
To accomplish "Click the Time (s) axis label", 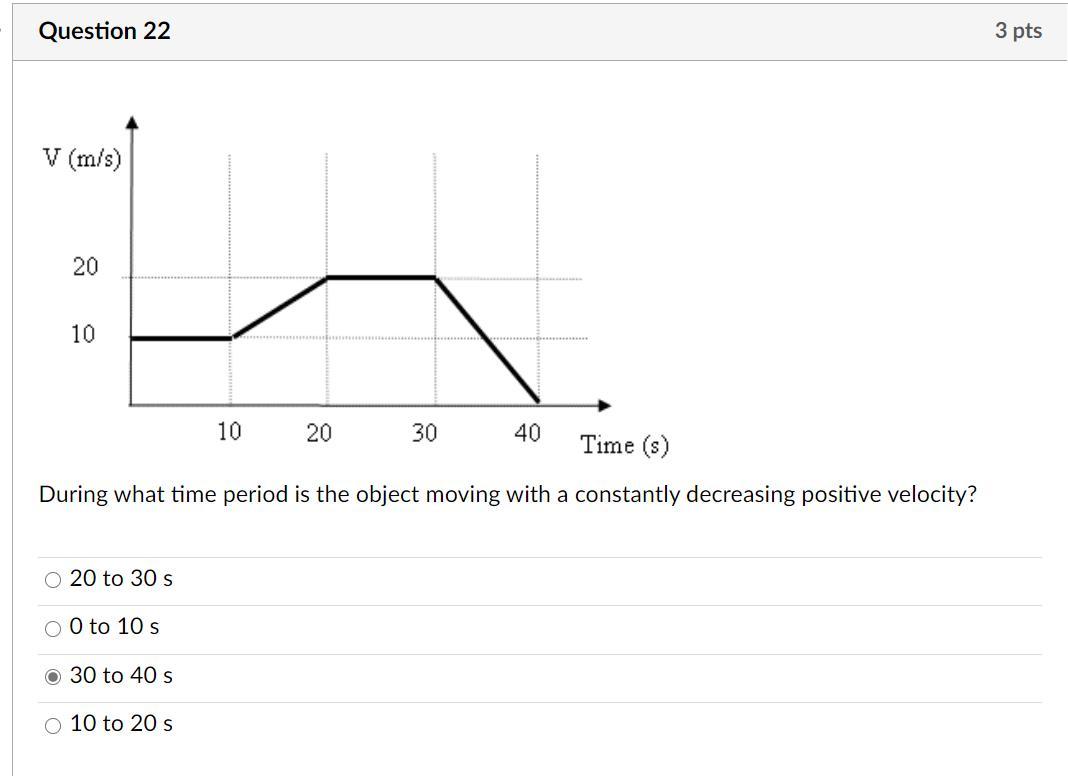I will point(625,446).
